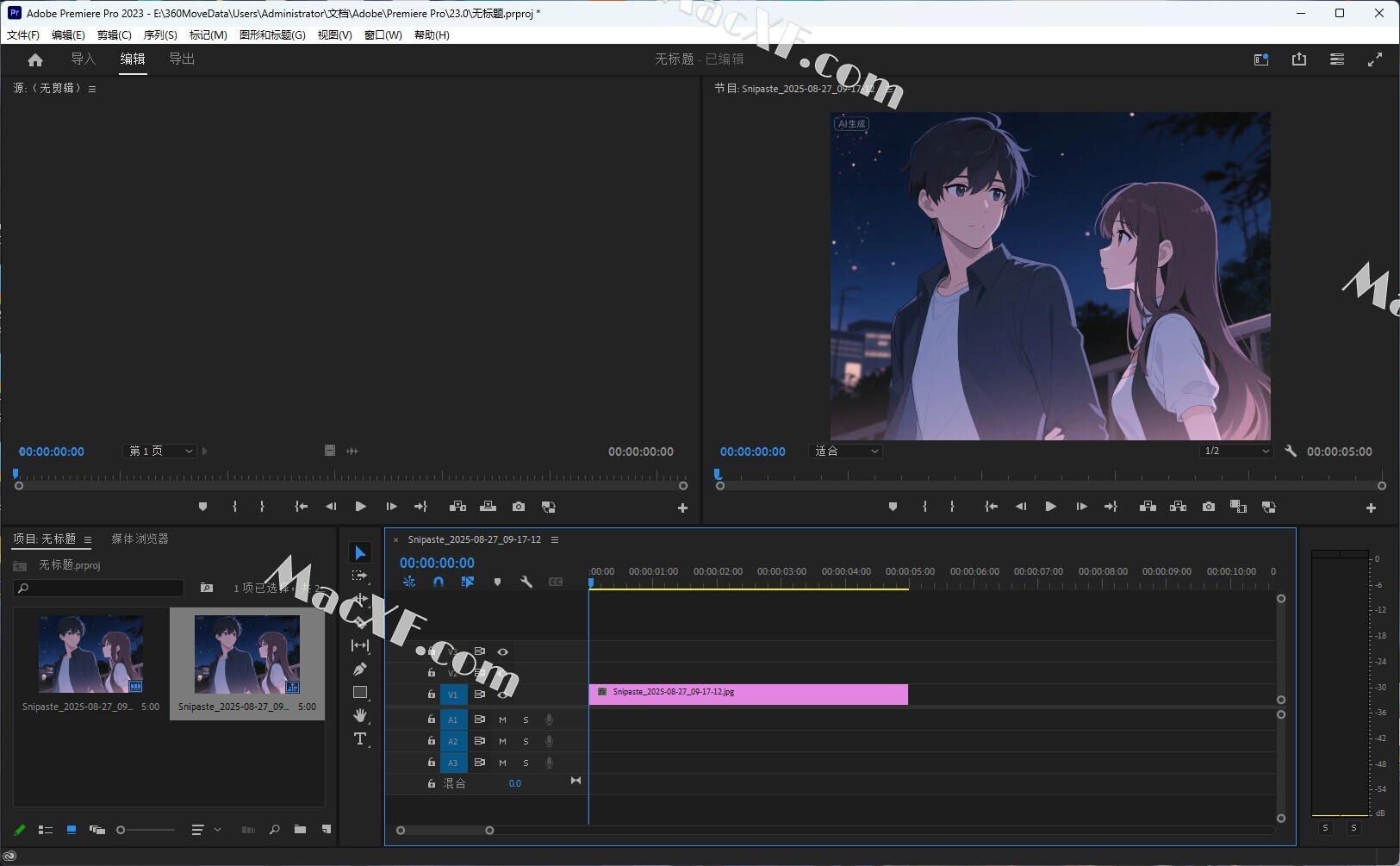Screen dimensions: 1400x866
Task: Open the 文件(F) menu
Action: 22,35
